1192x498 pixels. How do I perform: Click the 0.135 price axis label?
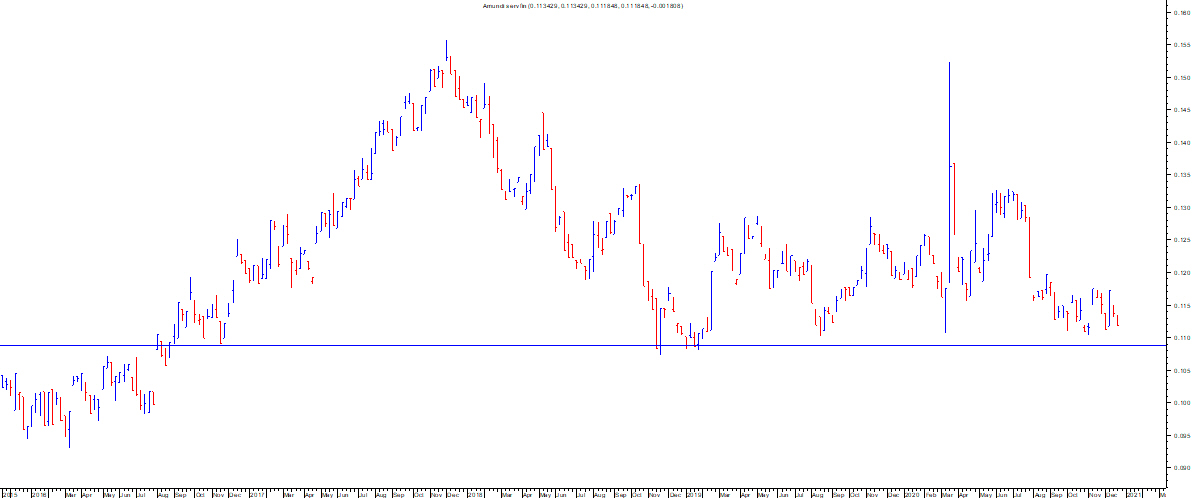point(1180,175)
